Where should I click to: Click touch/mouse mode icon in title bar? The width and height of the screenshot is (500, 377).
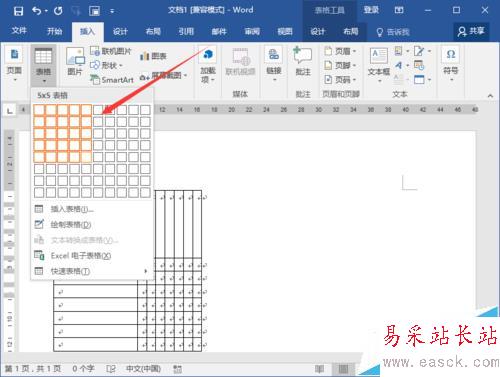95,11
